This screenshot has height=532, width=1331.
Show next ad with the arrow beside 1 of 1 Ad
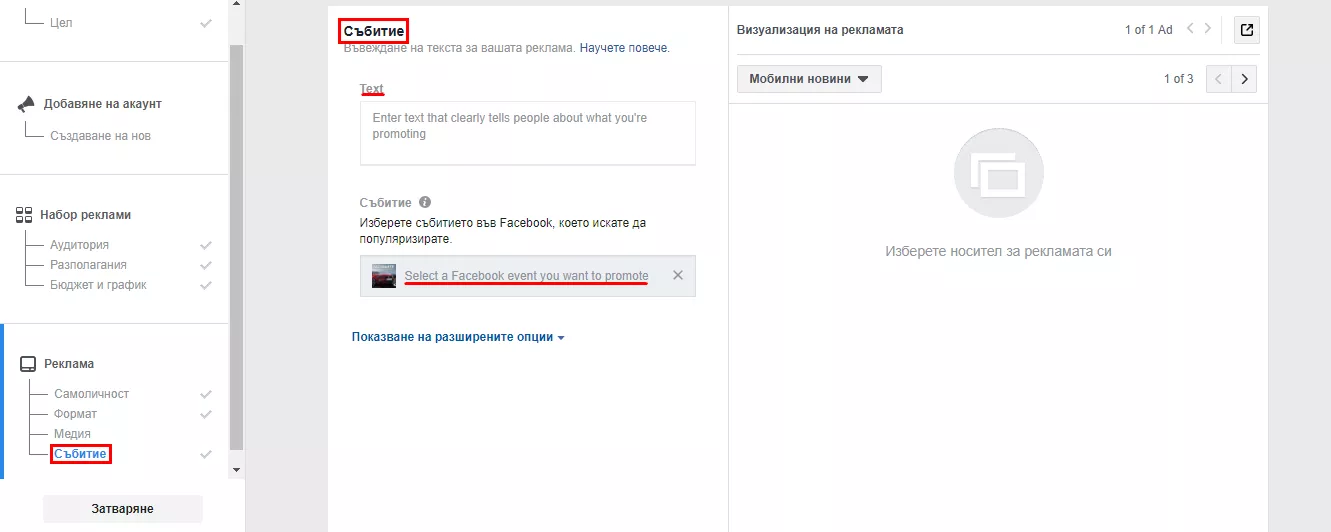(1209, 29)
